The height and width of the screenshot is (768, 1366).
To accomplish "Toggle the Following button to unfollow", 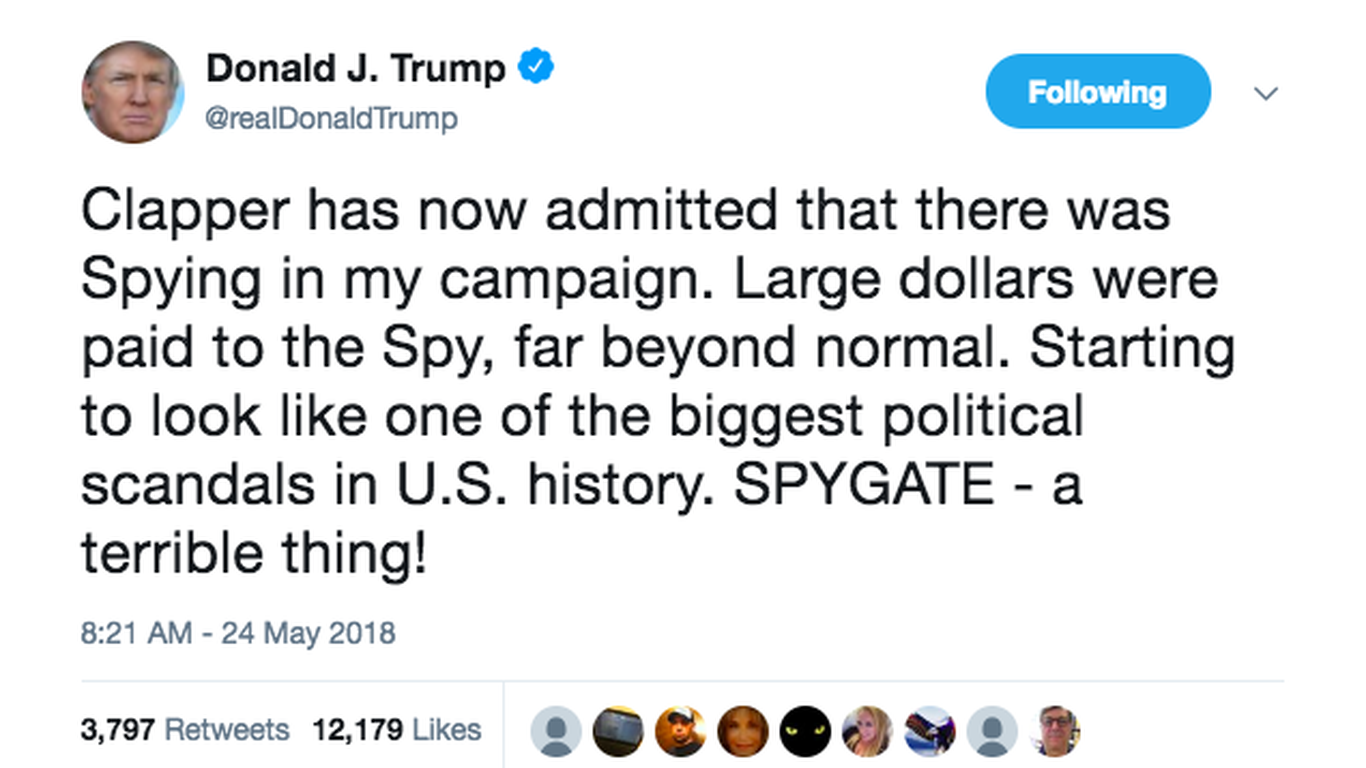I will (x=1097, y=91).
